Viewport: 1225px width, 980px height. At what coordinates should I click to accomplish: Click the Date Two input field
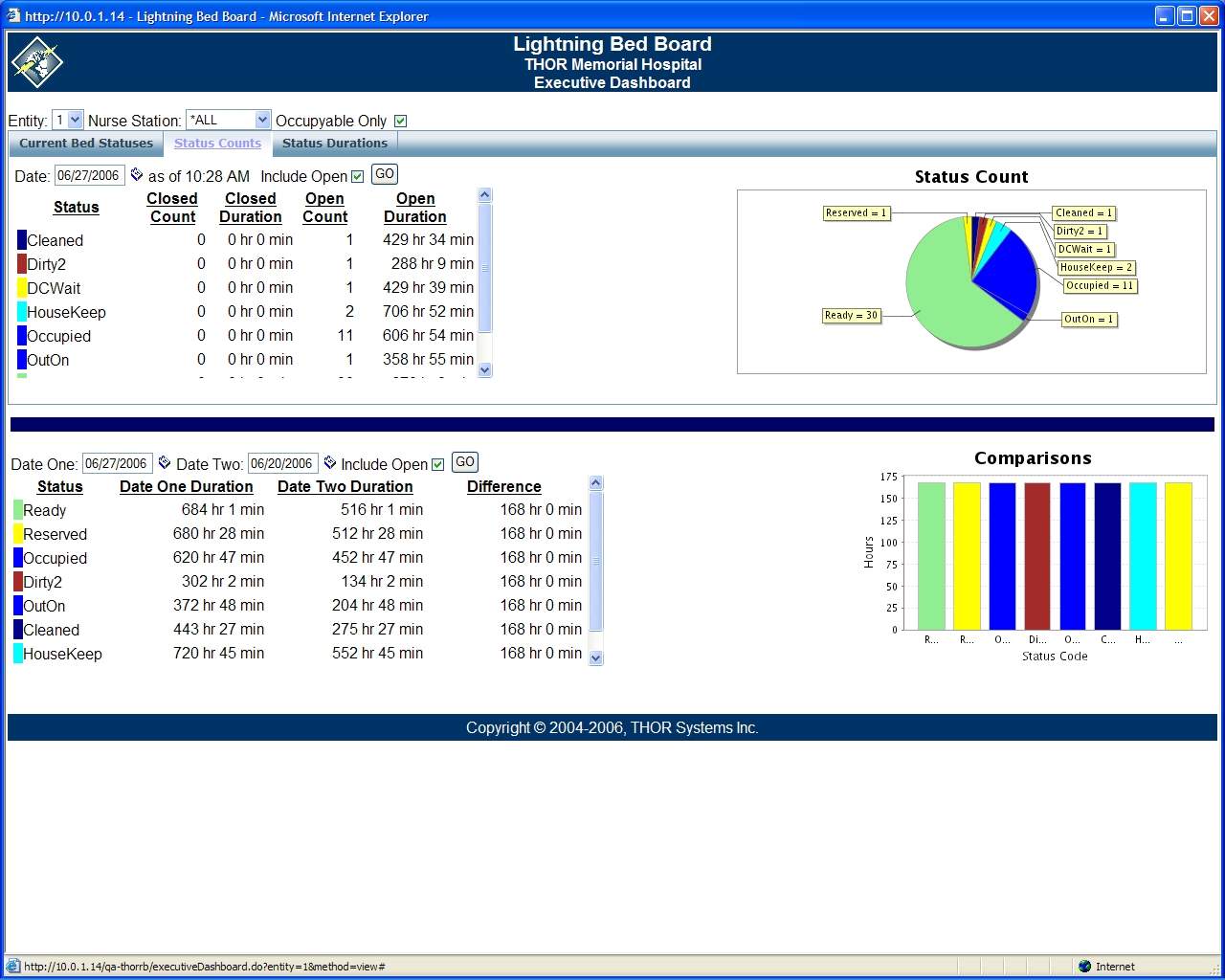(x=283, y=463)
